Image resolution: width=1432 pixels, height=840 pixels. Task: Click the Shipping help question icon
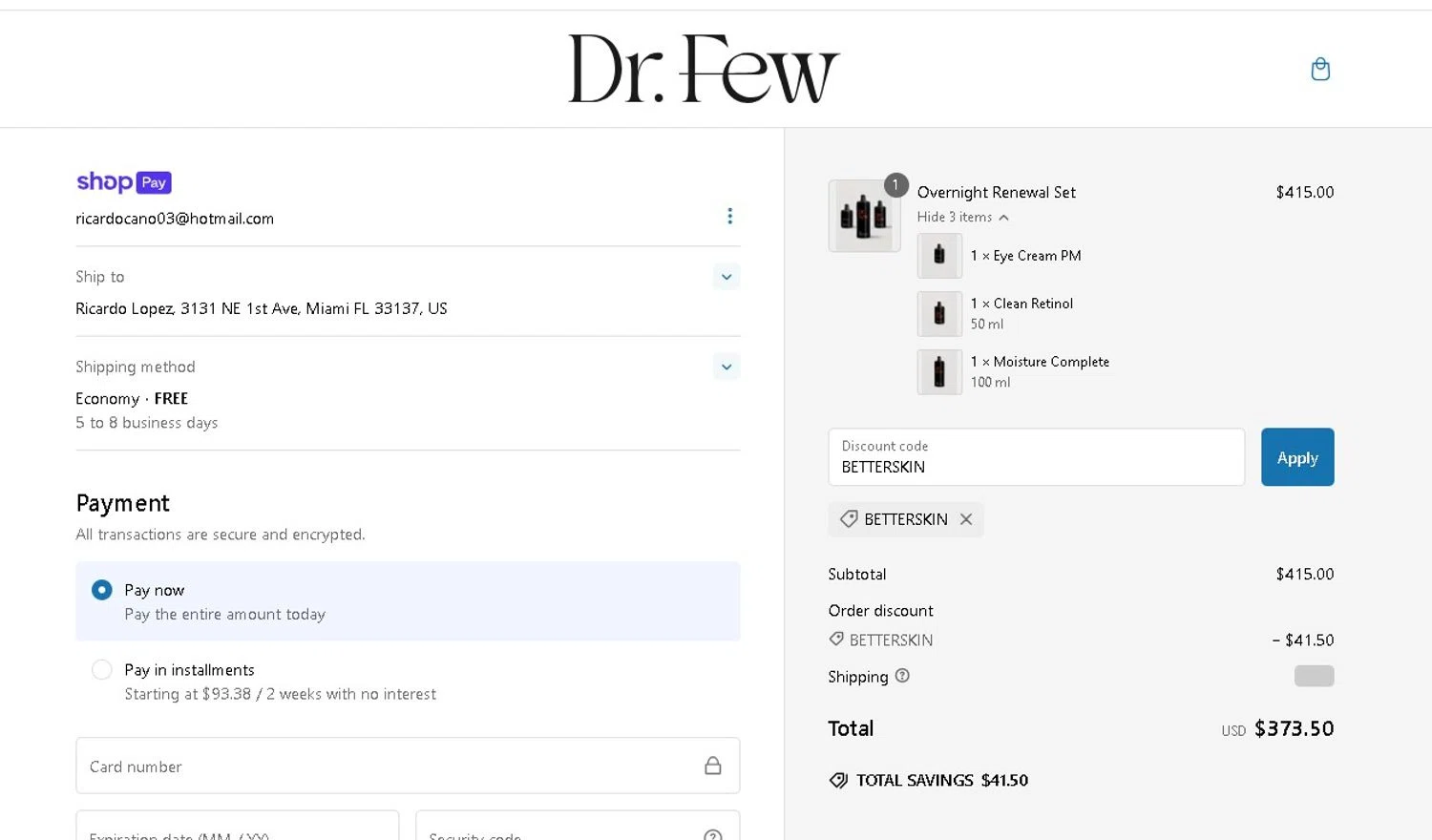point(902,676)
